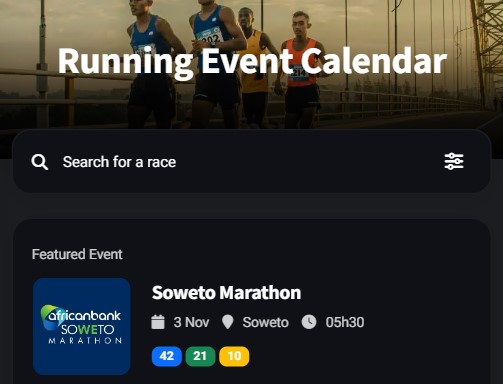Click the race bib numbered 202
Viewport: 503px width, 384px height.
point(209,37)
